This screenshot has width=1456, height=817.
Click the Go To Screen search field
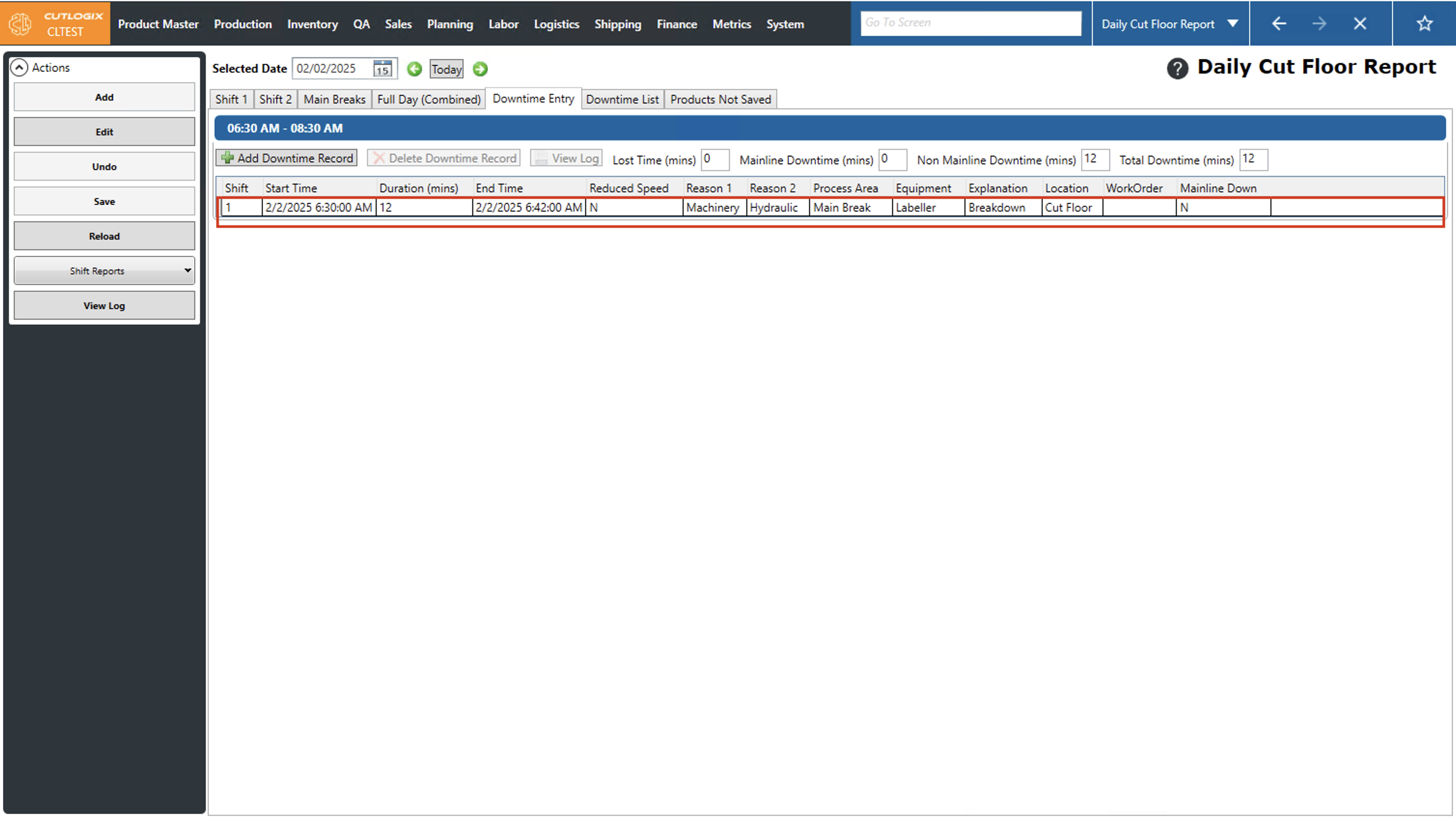(970, 23)
